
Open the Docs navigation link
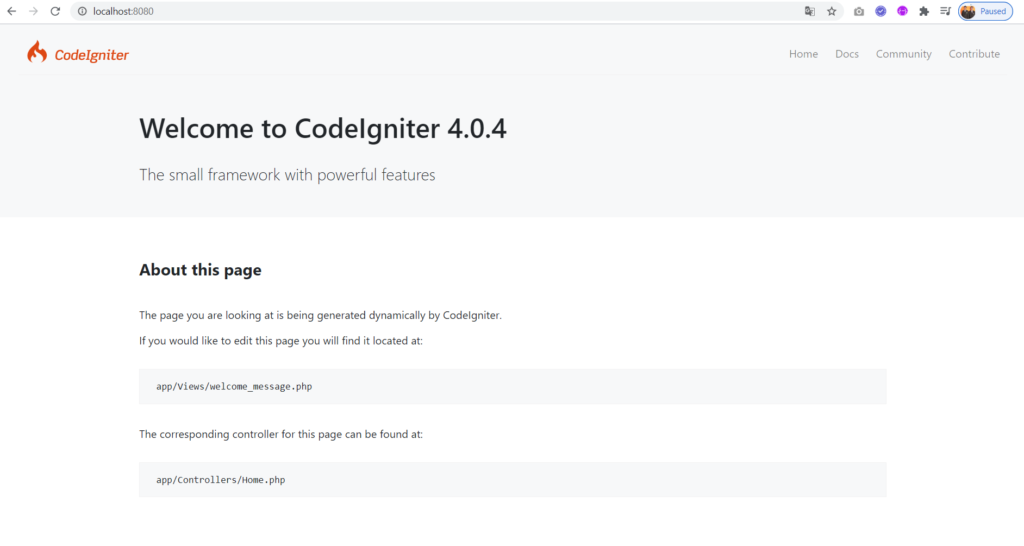847,54
